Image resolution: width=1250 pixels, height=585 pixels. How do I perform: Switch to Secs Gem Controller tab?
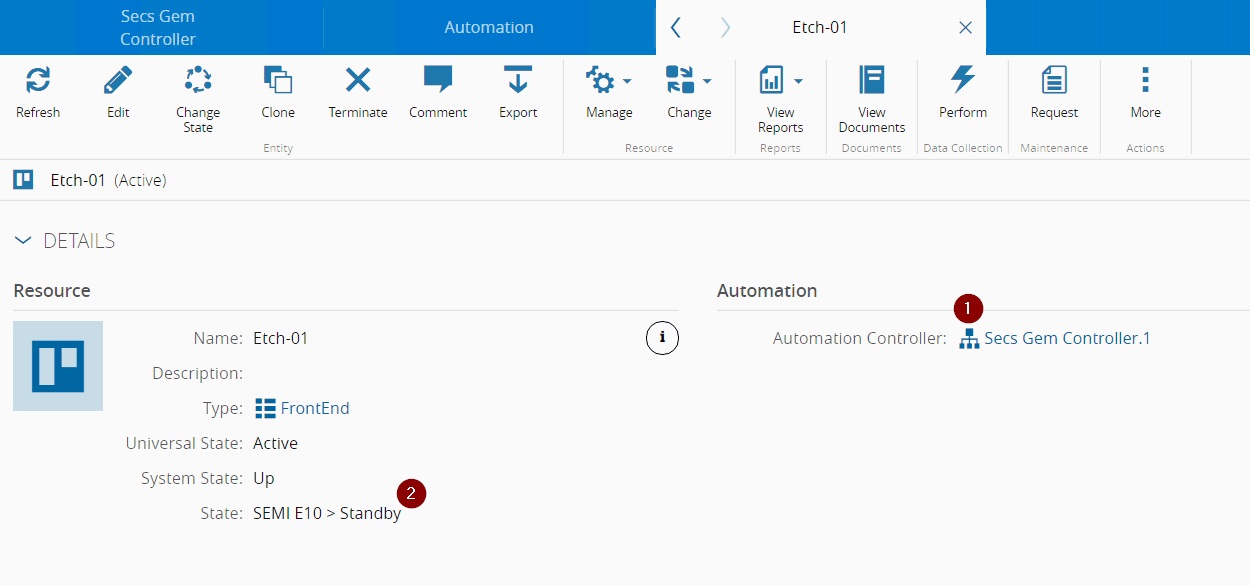(x=158, y=28)
